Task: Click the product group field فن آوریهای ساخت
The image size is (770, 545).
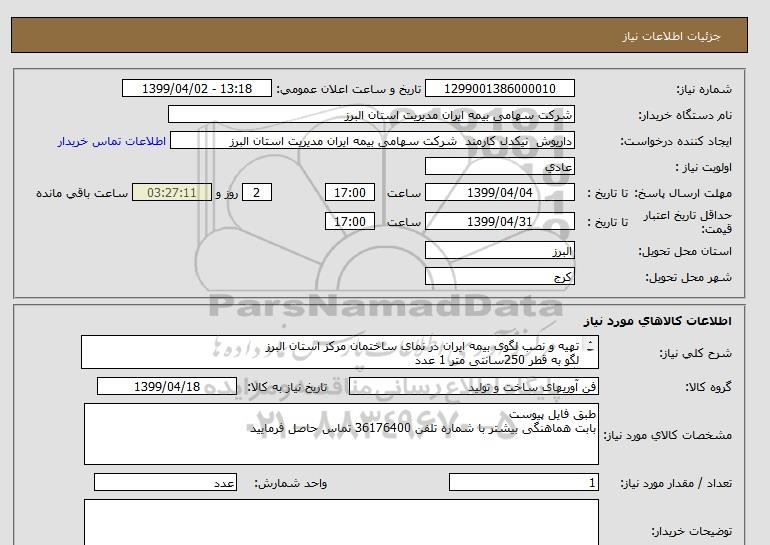Action: pyautogui.click(x=473, y=387)
